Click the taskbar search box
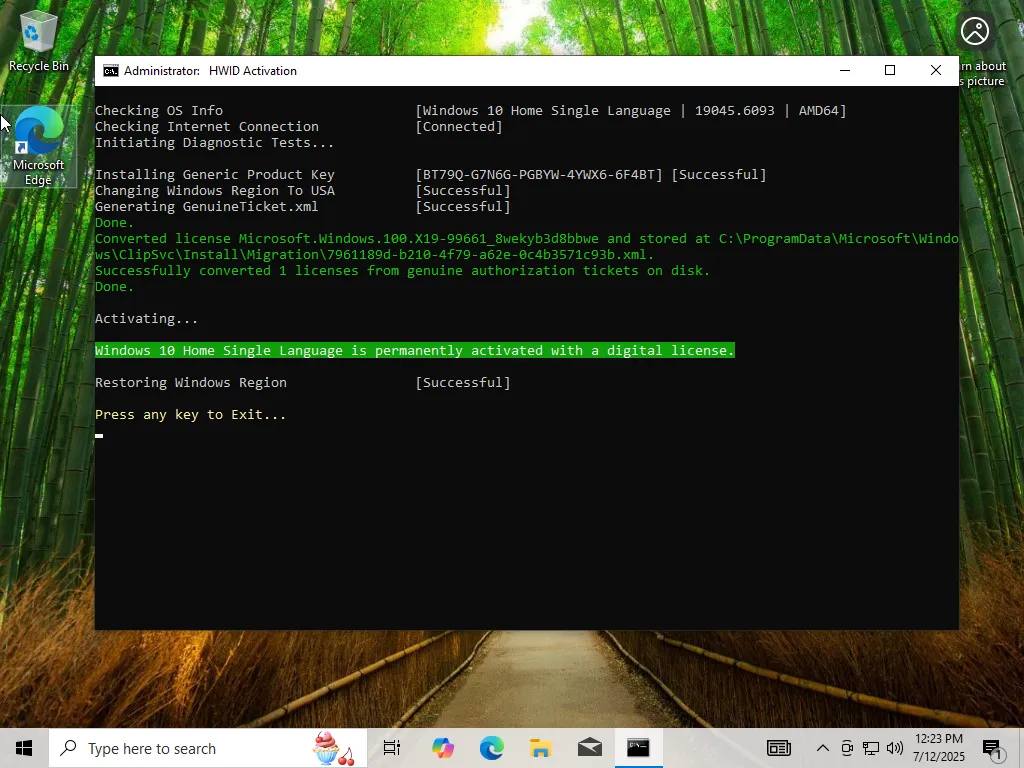The image size is (1024, 768). [x=208, y=748]
